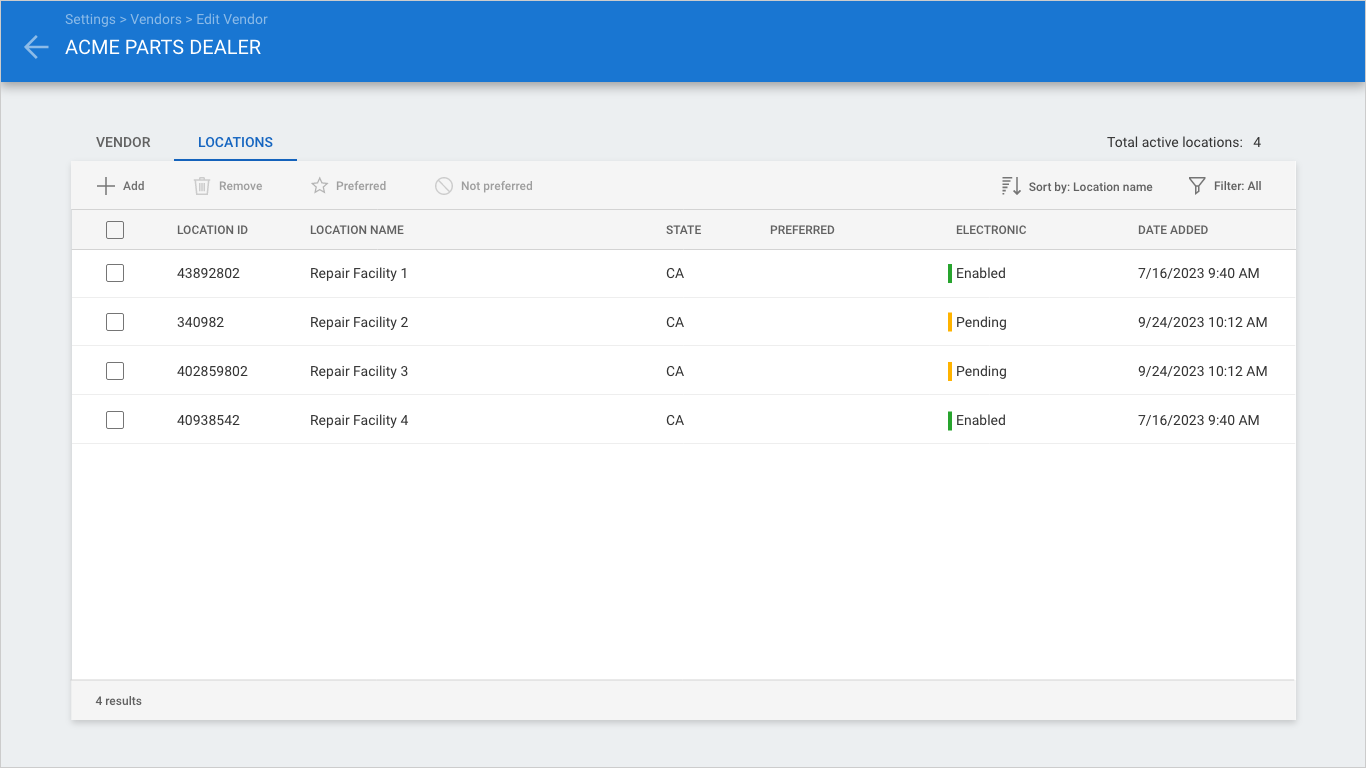Click the DATE ADDED column header
The height and width of the screenshot is (768, 1366).
[x=1173, y=230]
